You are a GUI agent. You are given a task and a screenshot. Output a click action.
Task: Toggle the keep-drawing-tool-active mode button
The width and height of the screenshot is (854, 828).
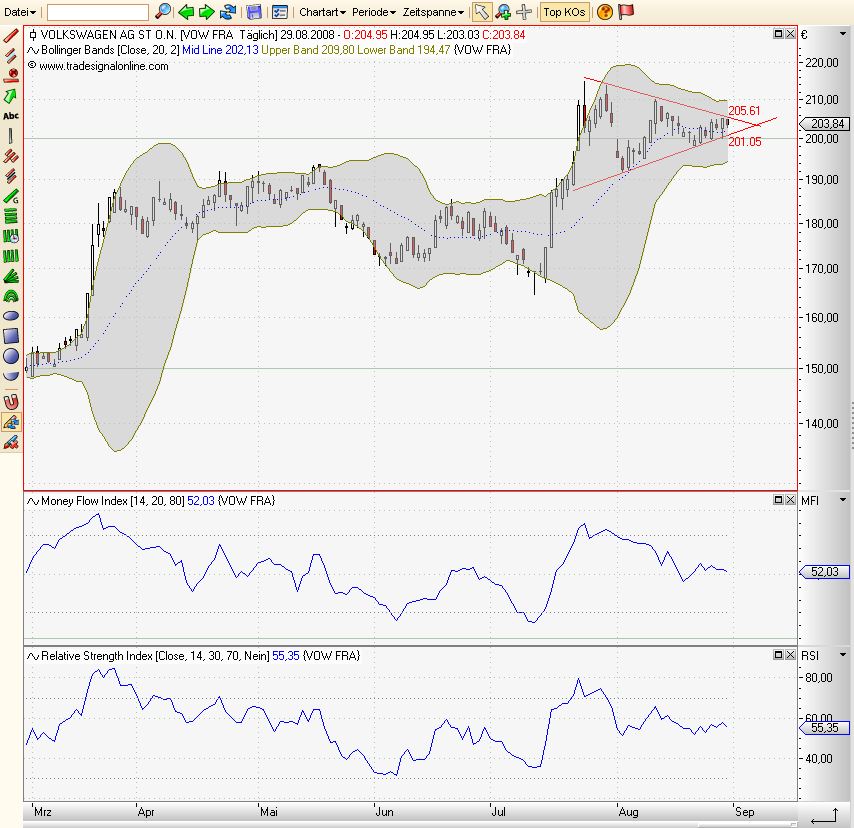click(11, 422)
